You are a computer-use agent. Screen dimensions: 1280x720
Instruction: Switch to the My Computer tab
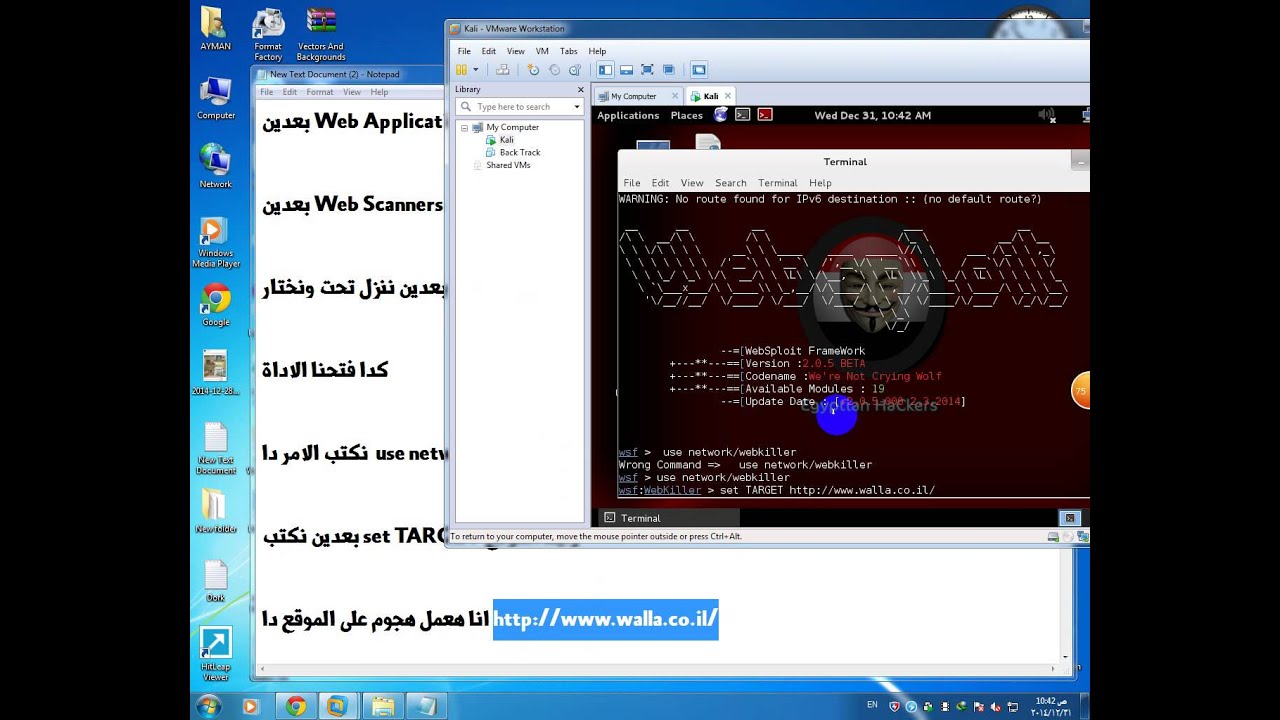click(x=634, y=96)
